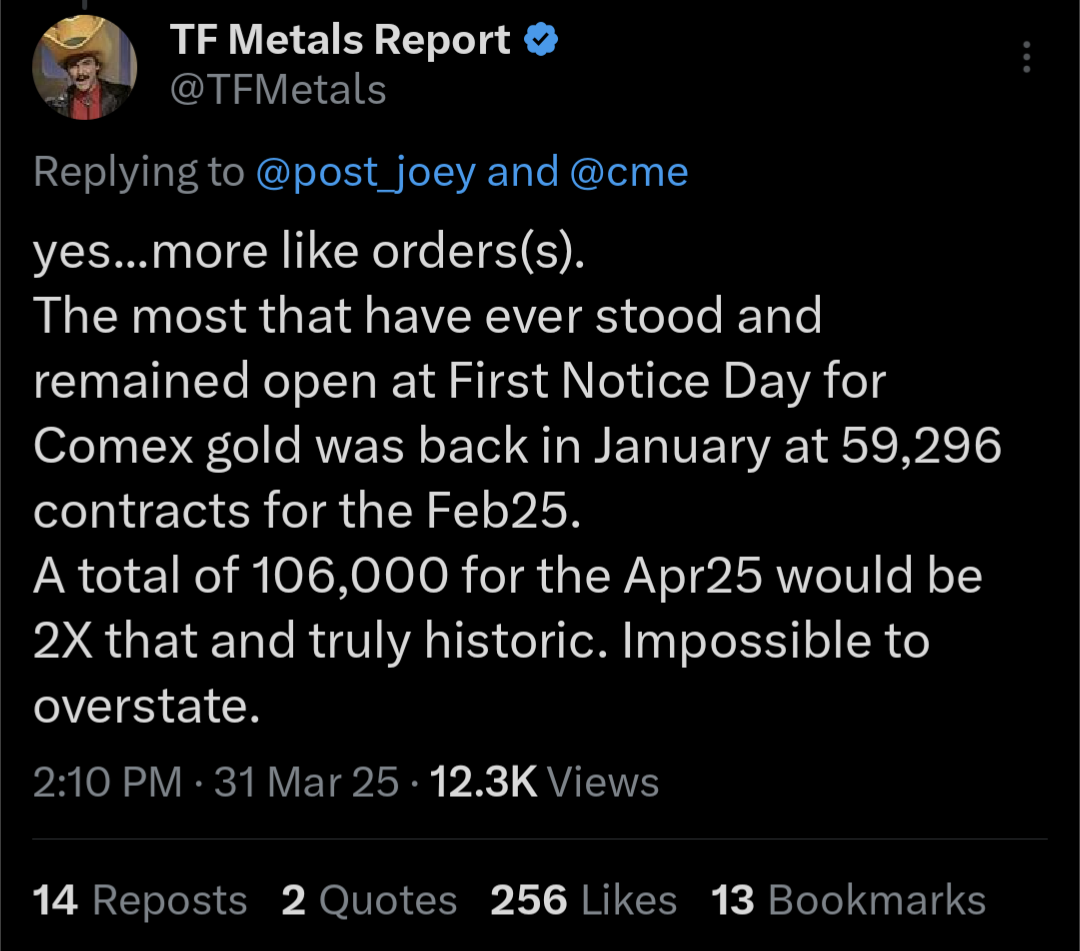Show the 256 Likes list
The width and height of the screenshot is (1080, 951).
tap(583, 900)
